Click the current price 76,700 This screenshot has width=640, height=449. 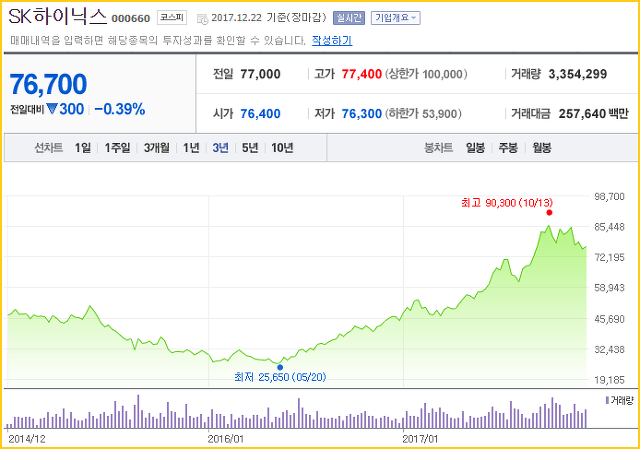coord(48,84)
